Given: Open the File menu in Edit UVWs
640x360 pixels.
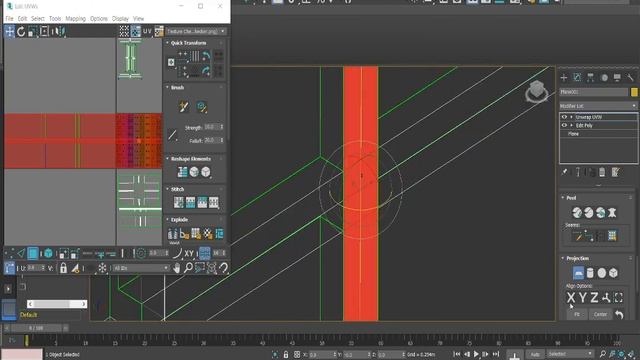Looking at the screenshot, I should click(9, 18).
